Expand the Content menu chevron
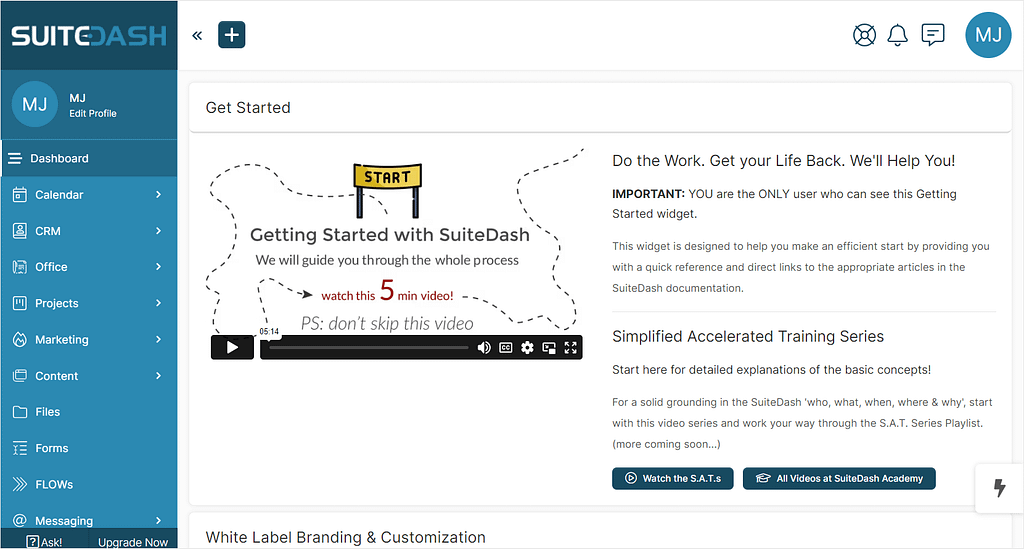1024x549 pixels. click(x=158, y=376)
